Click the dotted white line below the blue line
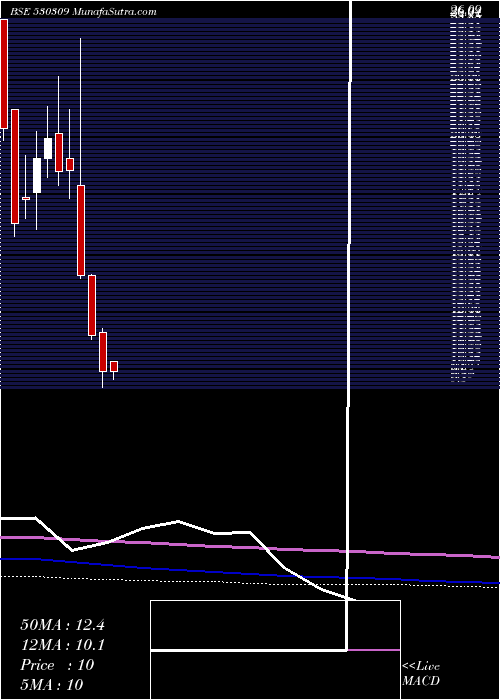The width and height of the screenshot is (500, 700). click(250, 583)
